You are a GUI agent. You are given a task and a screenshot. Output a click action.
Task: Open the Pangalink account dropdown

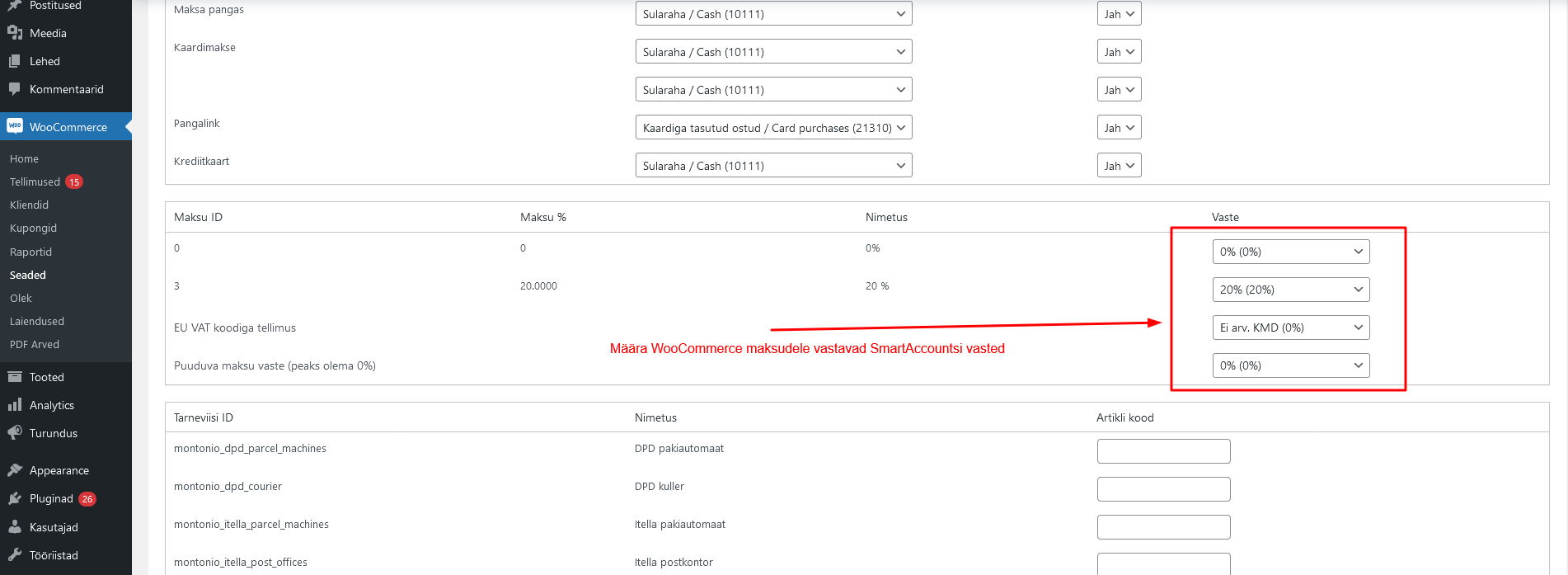pos(773,128)
